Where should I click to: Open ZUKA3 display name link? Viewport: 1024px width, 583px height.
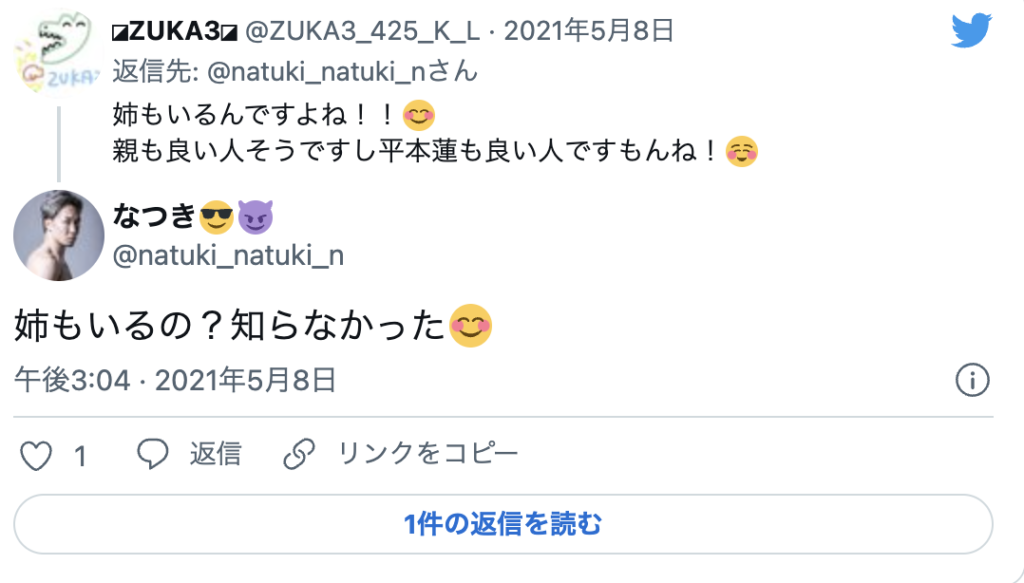174,31
